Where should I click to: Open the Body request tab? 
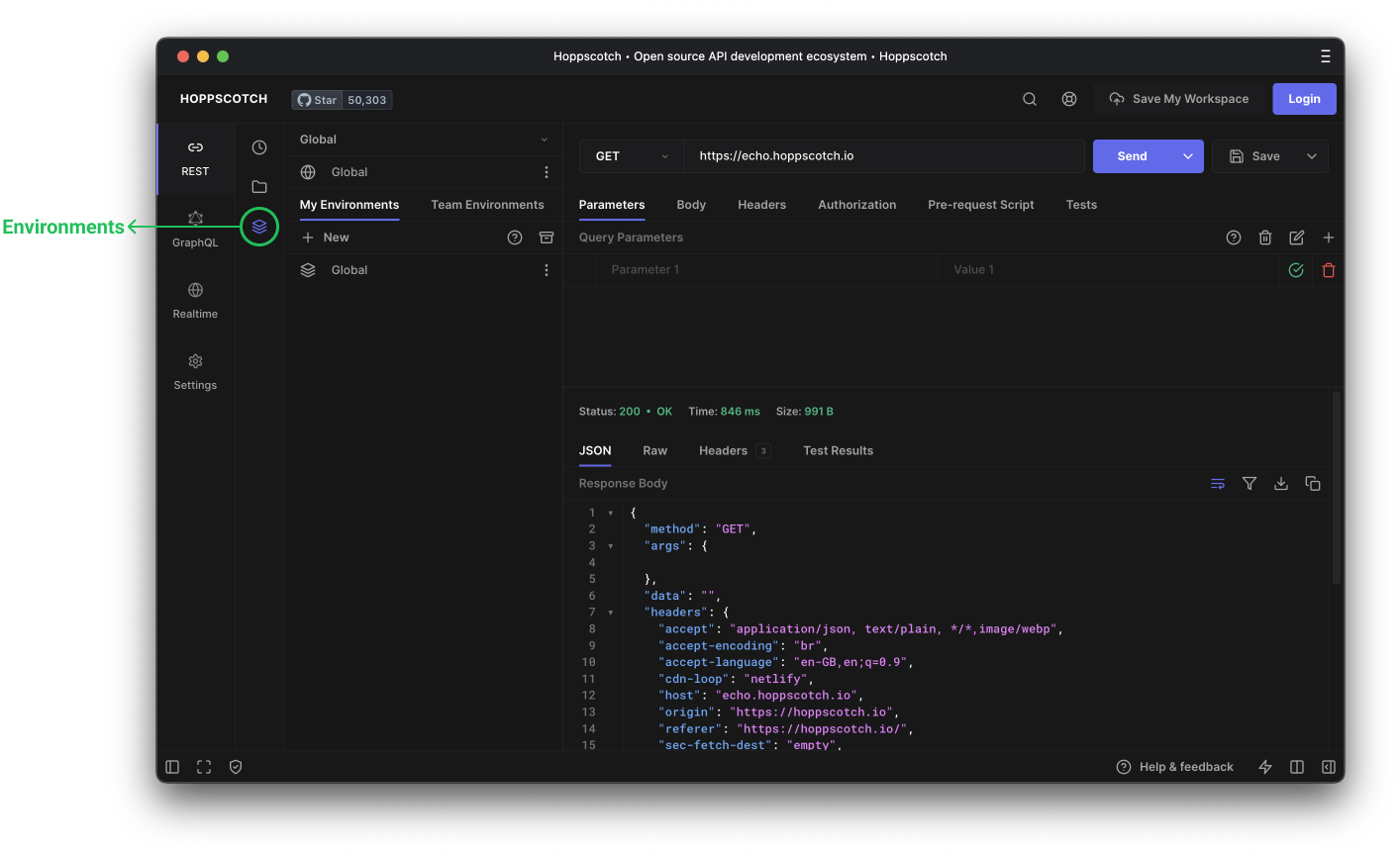click(x=691, y=205)
